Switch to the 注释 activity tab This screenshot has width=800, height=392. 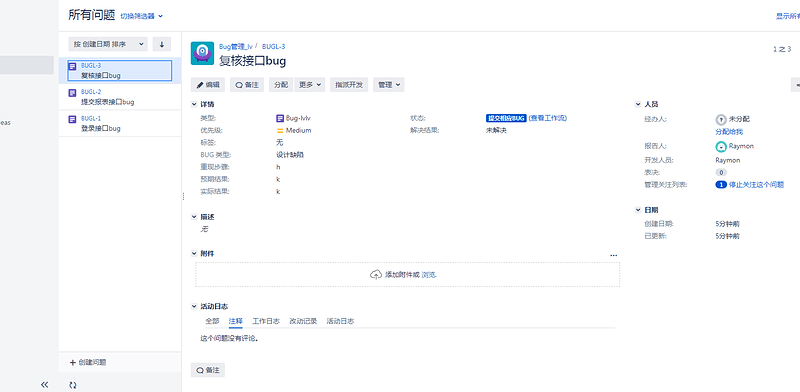click(236, 321)
